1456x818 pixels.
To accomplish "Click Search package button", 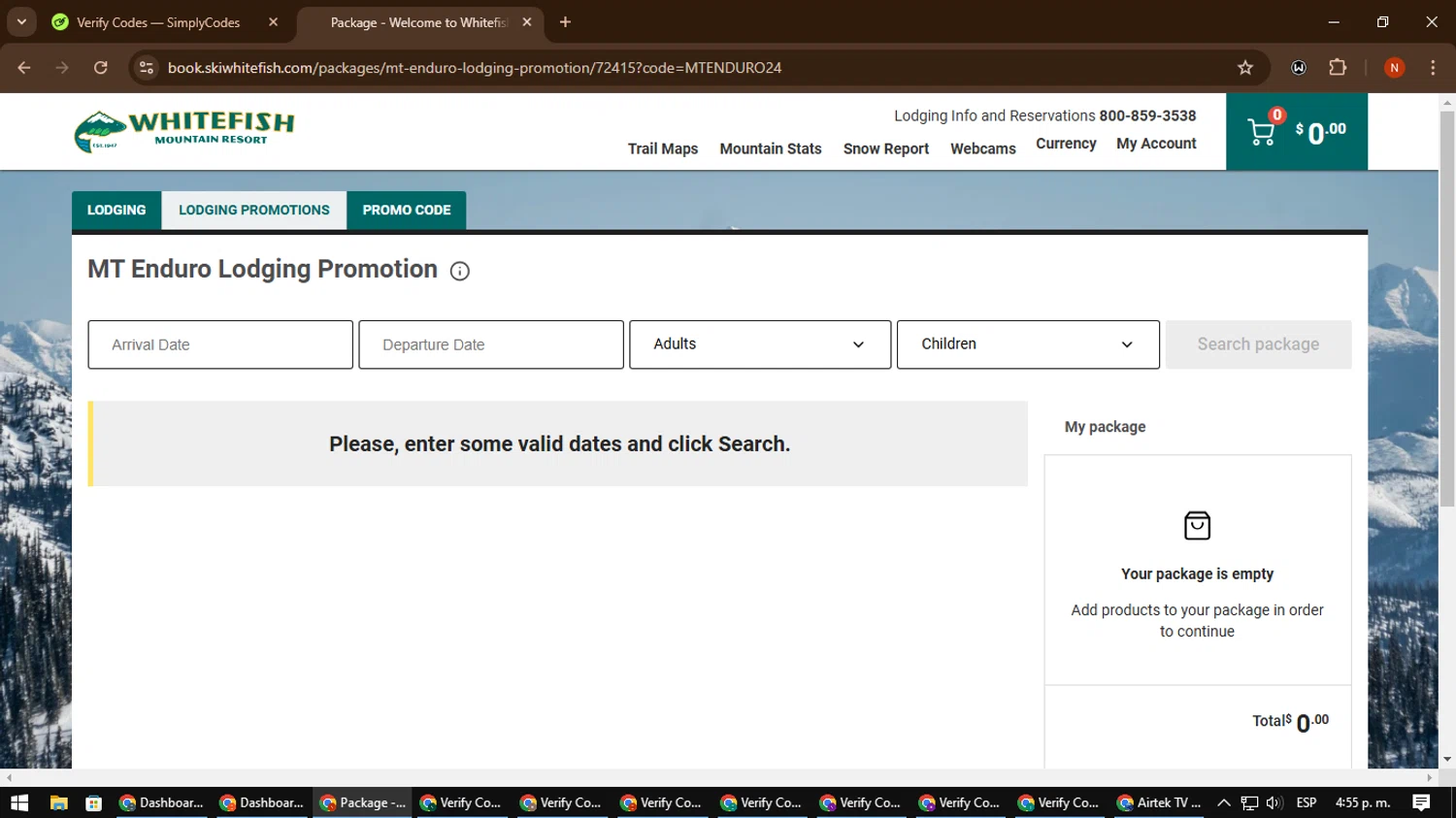I will [1258, 344].
